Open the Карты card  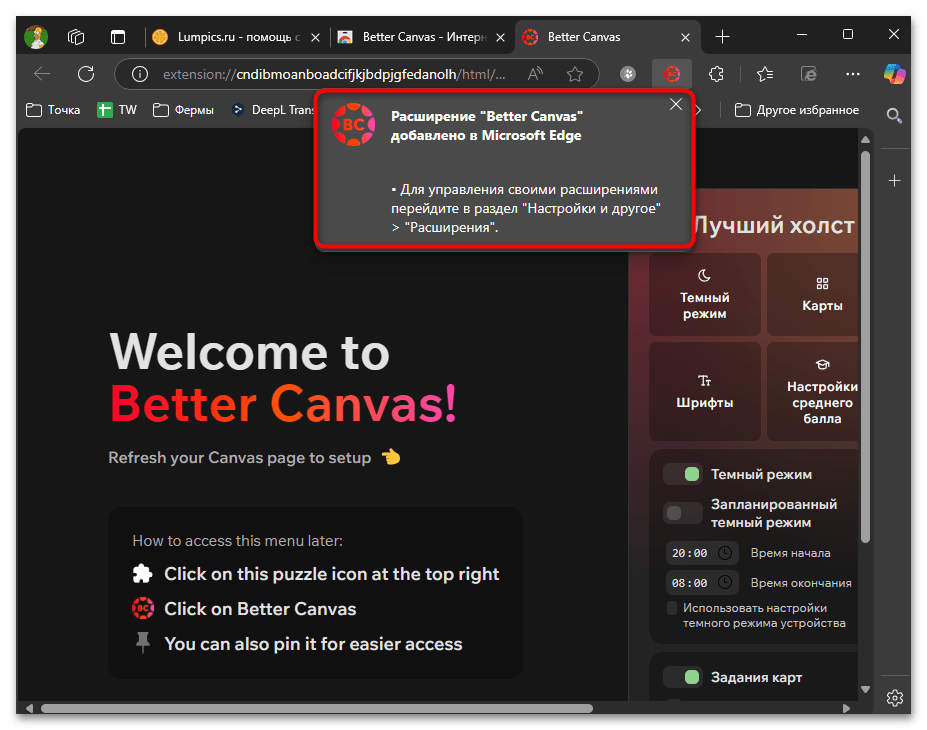point(813,294)
